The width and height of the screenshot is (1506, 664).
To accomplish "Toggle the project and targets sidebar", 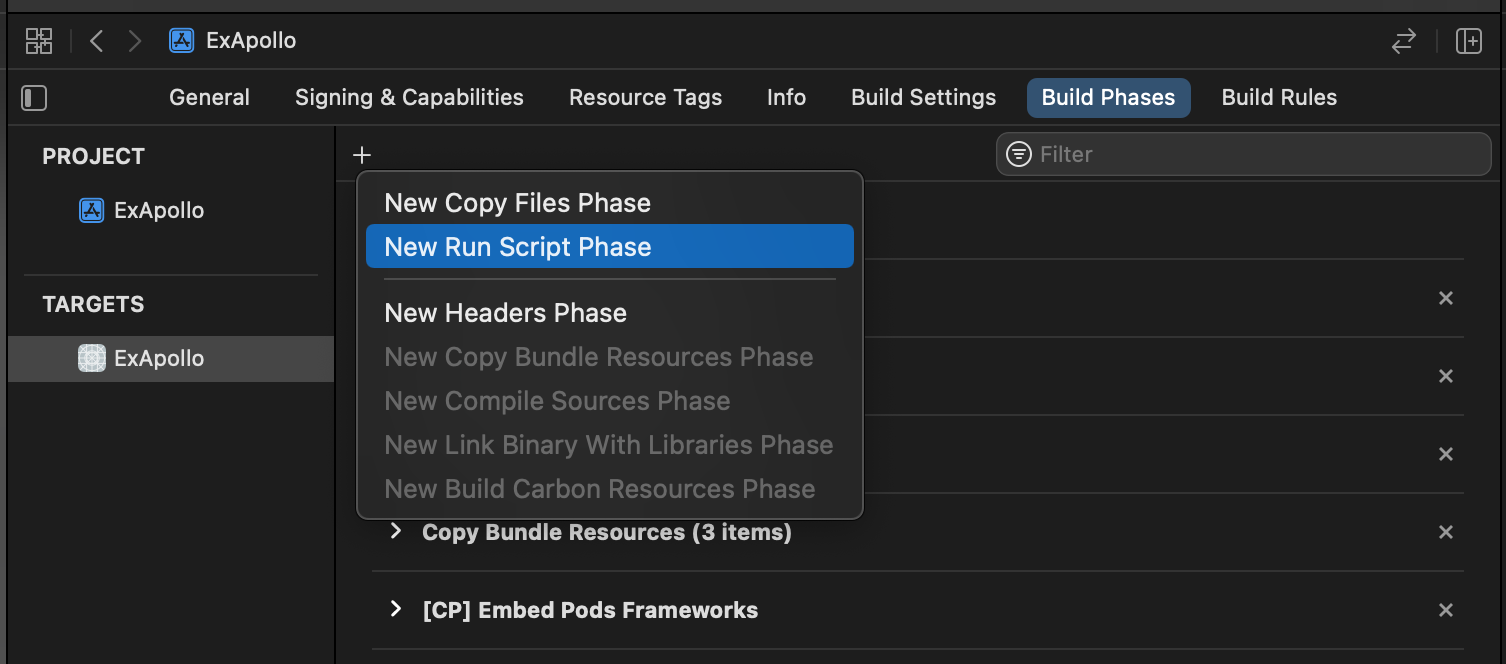I will pos(34,98).
